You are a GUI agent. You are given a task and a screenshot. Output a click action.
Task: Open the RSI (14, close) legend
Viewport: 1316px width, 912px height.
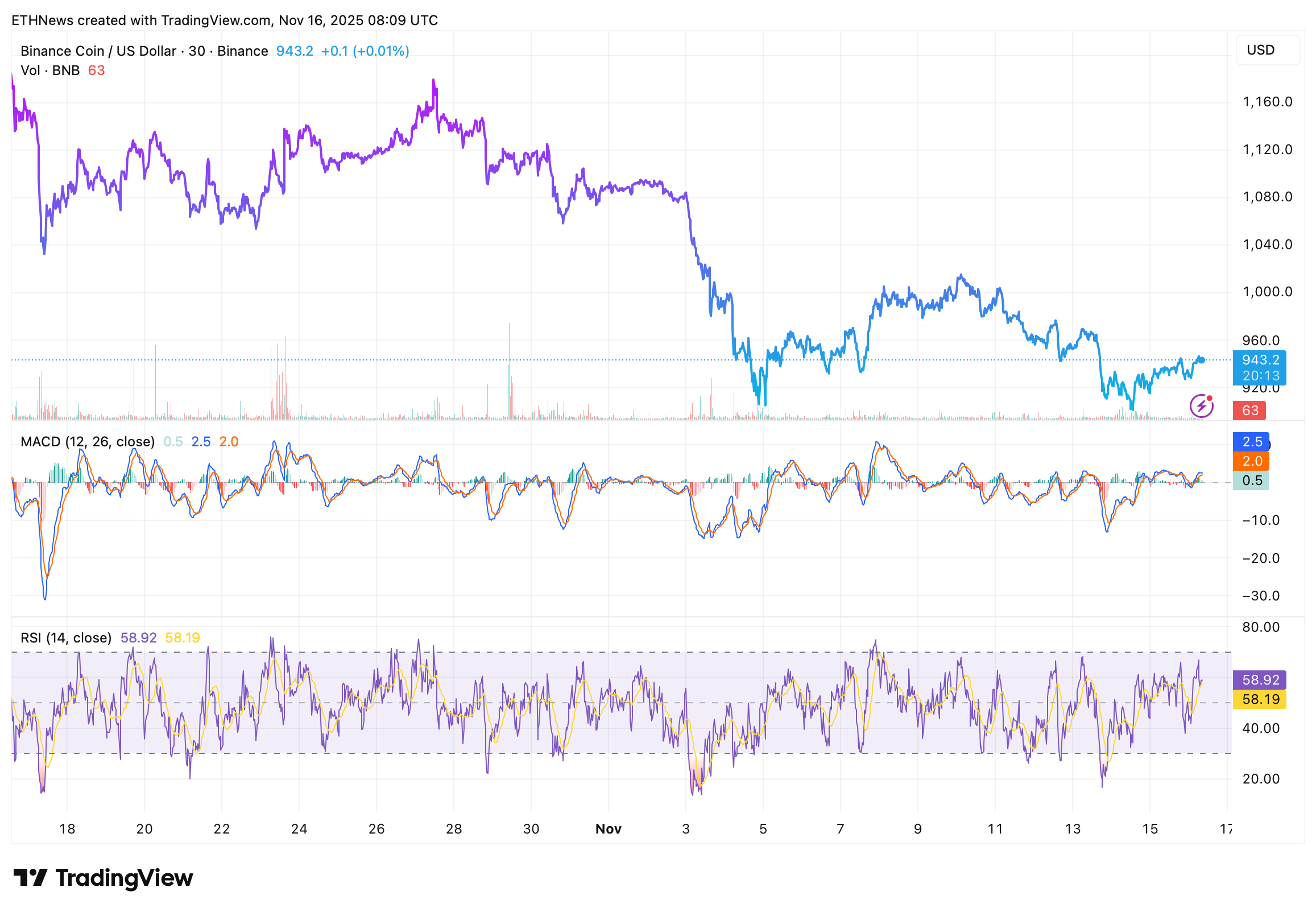tap(66, 638)
